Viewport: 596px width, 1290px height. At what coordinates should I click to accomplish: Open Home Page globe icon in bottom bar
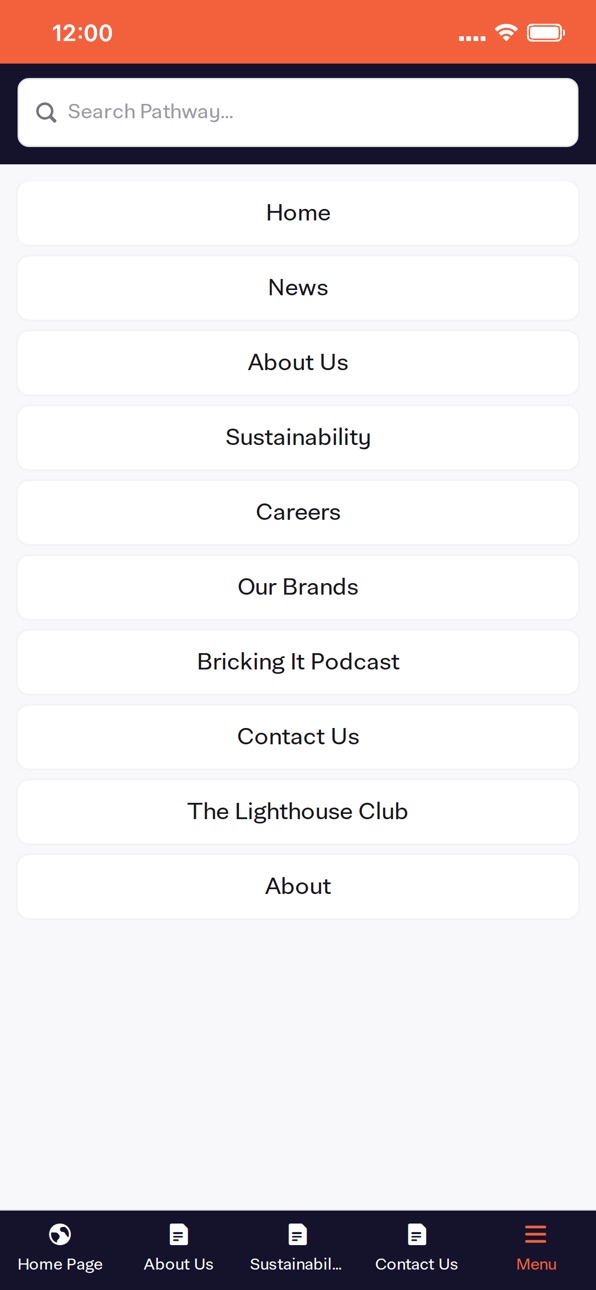tap(60, 1234)
